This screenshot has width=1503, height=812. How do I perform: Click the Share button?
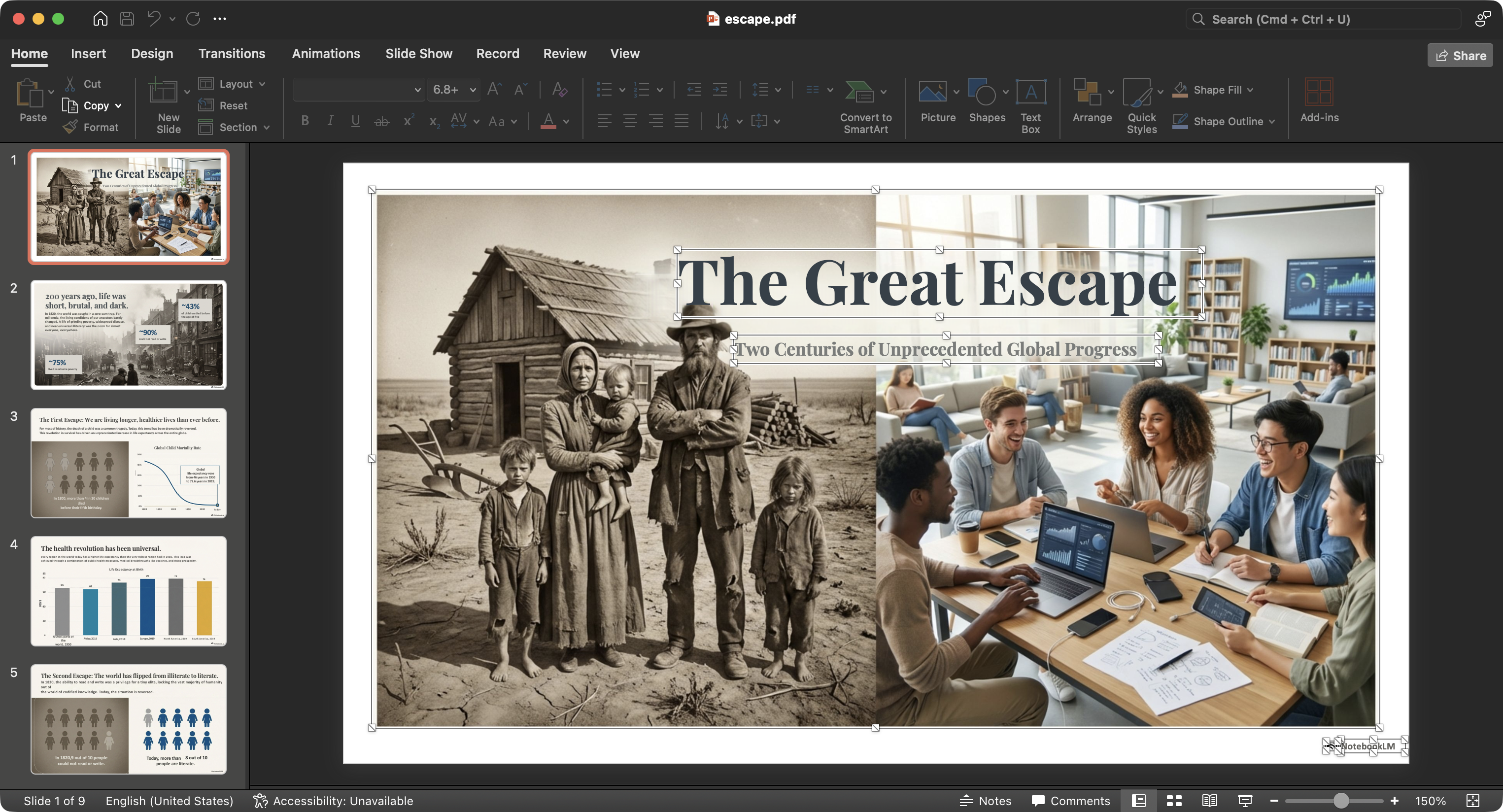click(1460, 55)
